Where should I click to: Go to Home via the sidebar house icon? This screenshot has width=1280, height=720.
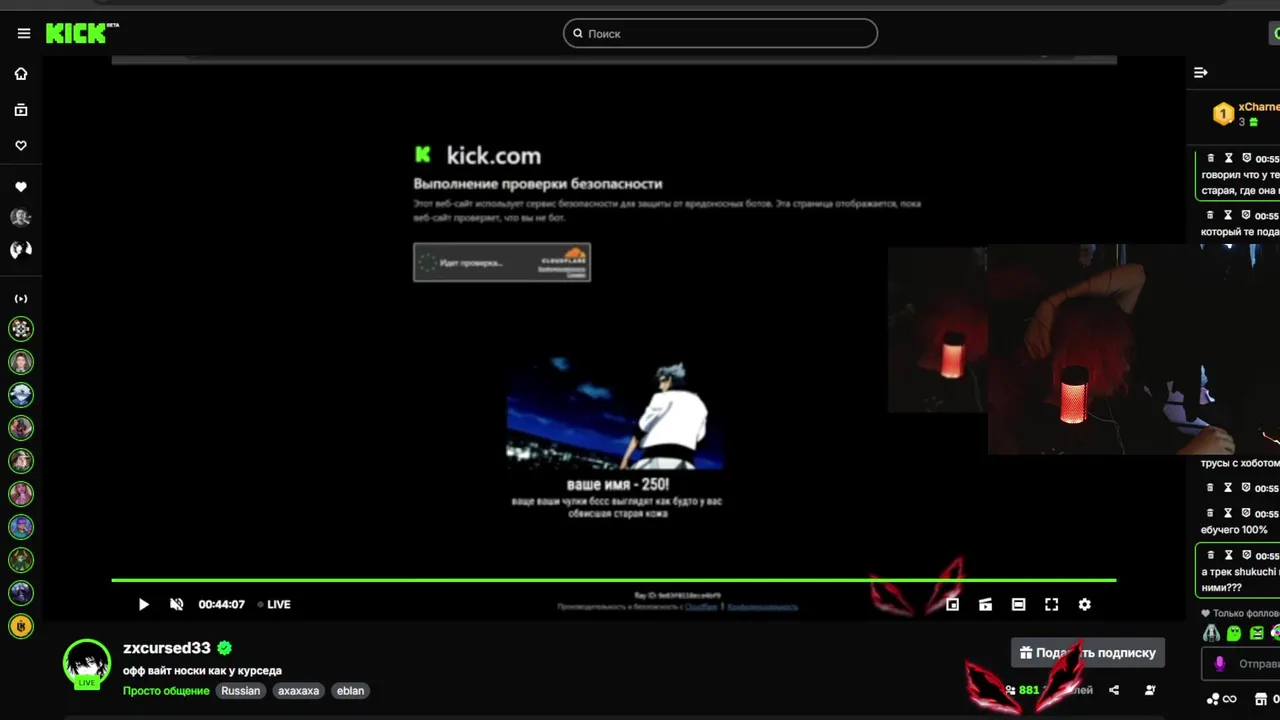[21, 74]
